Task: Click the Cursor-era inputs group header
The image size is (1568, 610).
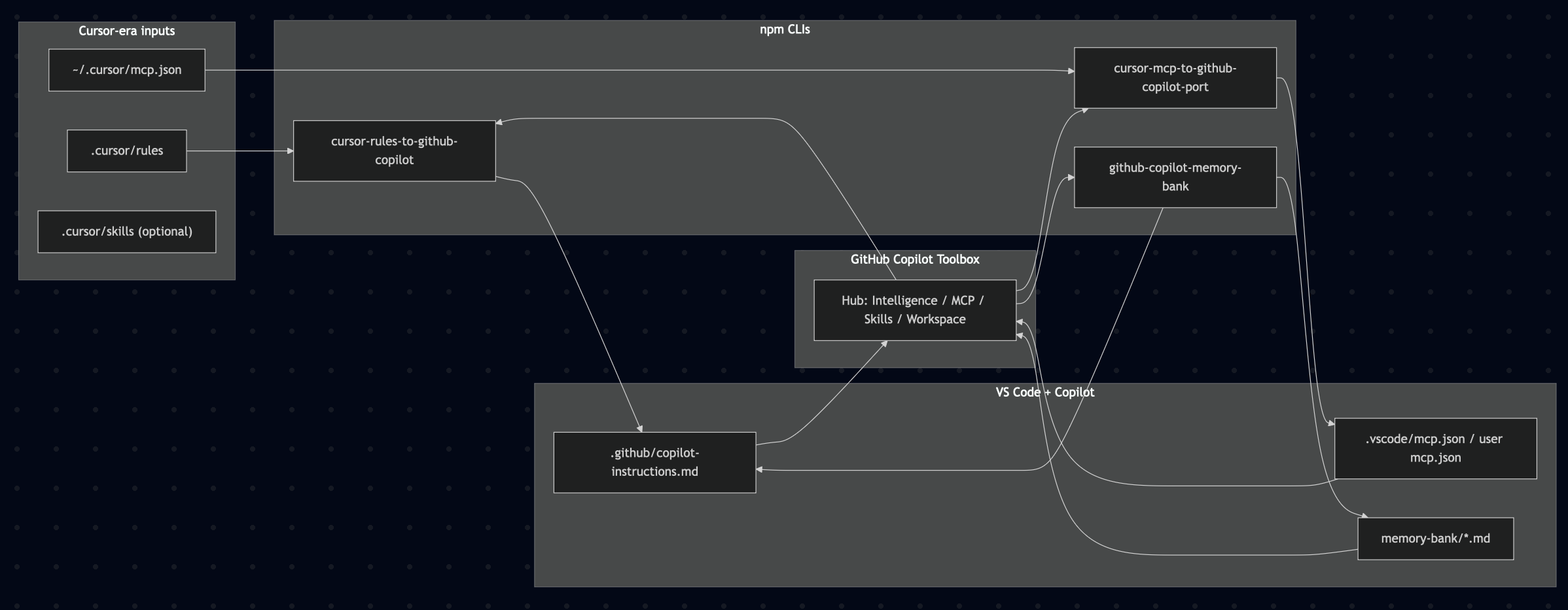Action: (x=126, y=29)
